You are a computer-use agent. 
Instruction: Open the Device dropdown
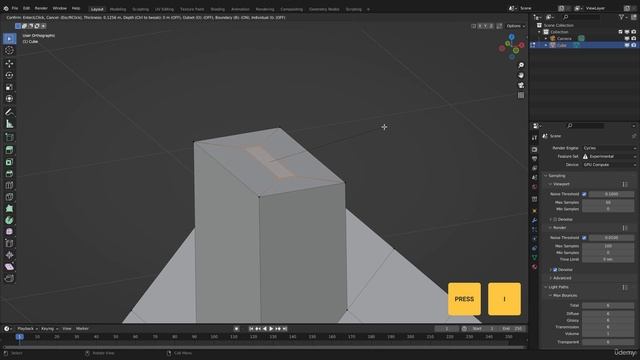(x=609, y=164)
